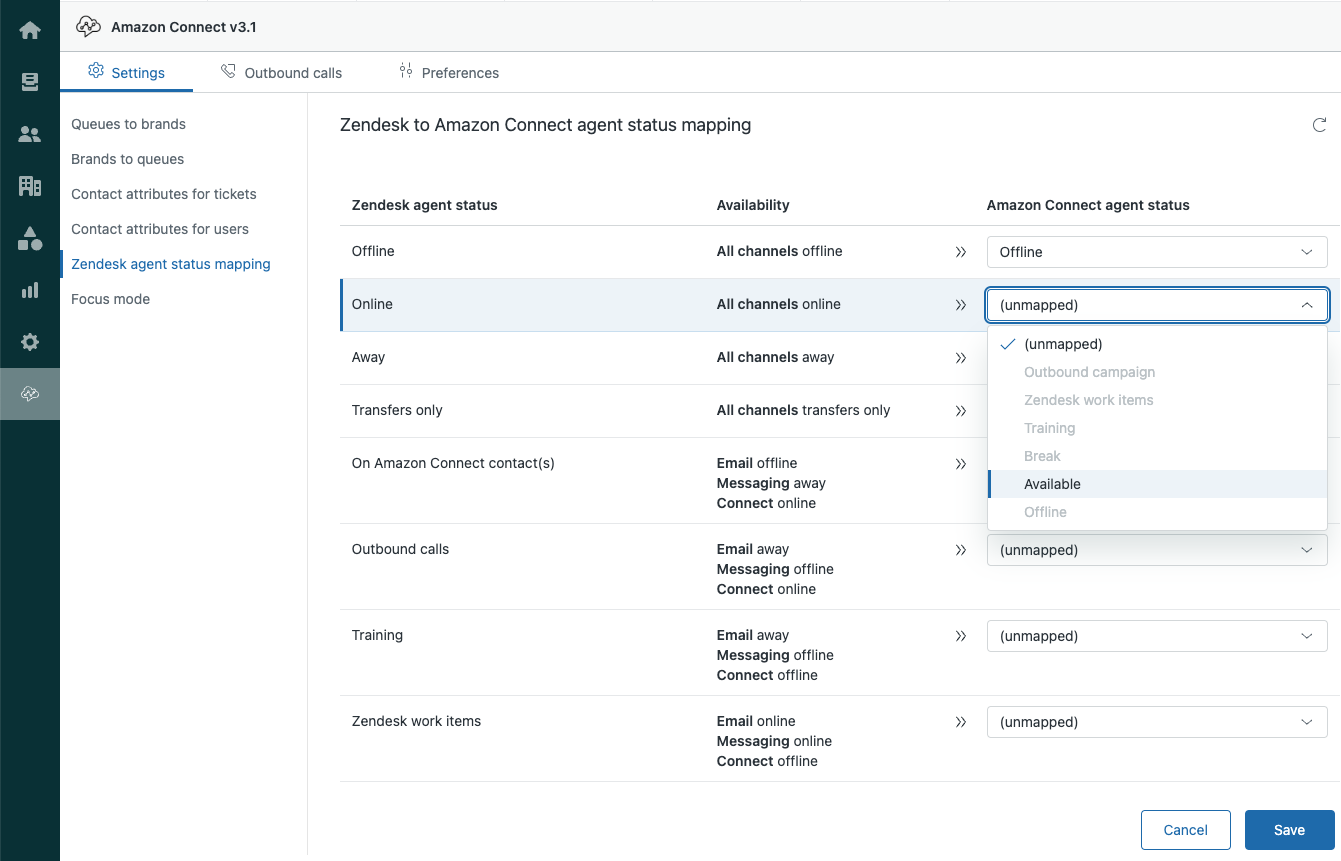Go to Focus mode settings
This screenshot has height=861, width=1341.
tap(111, 299)
